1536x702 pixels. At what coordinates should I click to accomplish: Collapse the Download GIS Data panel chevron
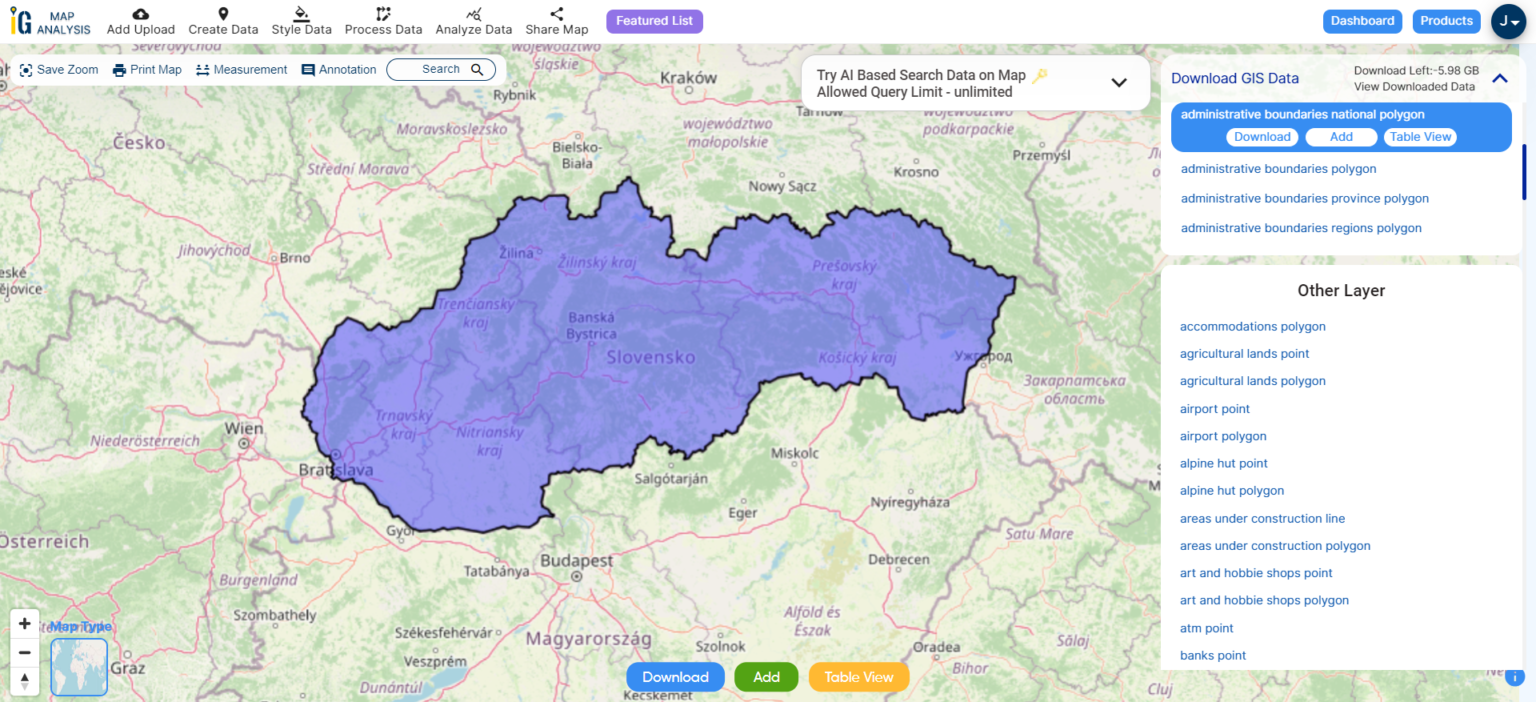[1497, 77]
